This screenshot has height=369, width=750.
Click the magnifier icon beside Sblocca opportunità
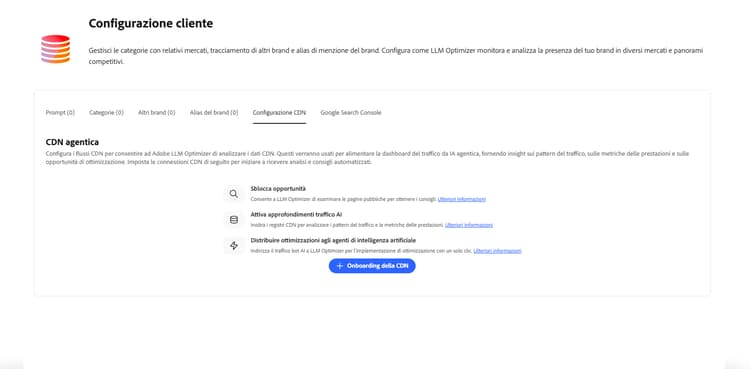pyautogui.click(x=233, y=194)
